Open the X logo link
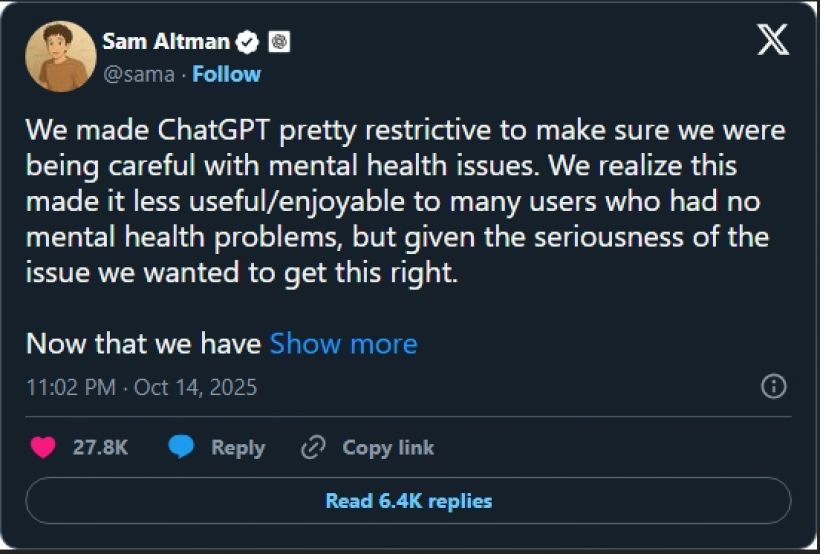 click(x=772, y=39)
